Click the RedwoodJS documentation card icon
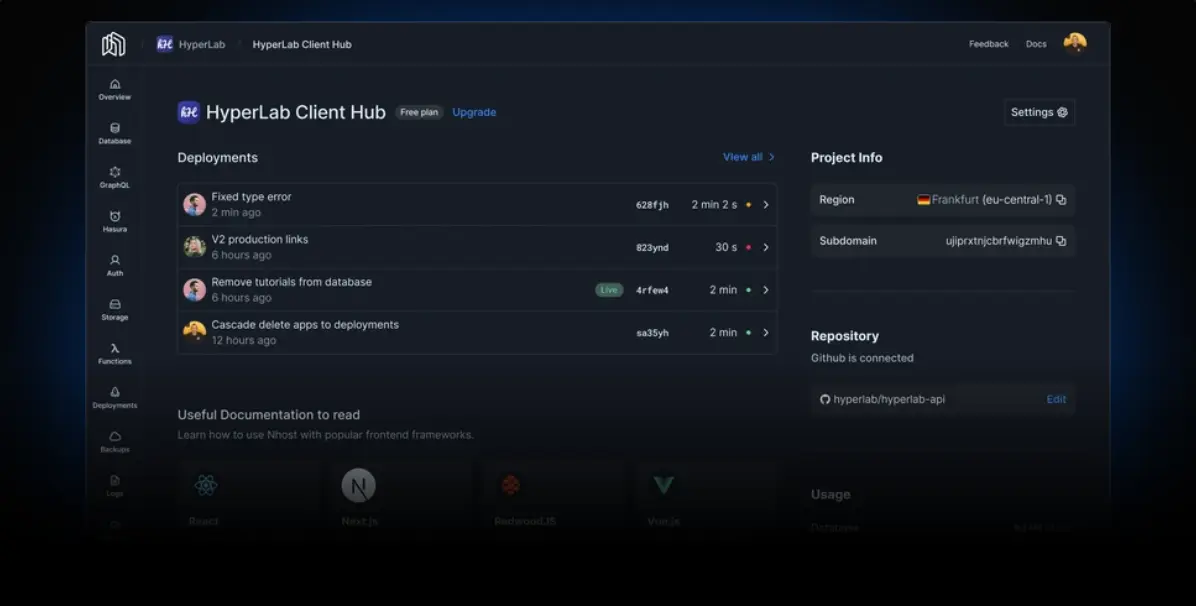The height and width of the screenshot is (606, 1196). coord(511,485)
